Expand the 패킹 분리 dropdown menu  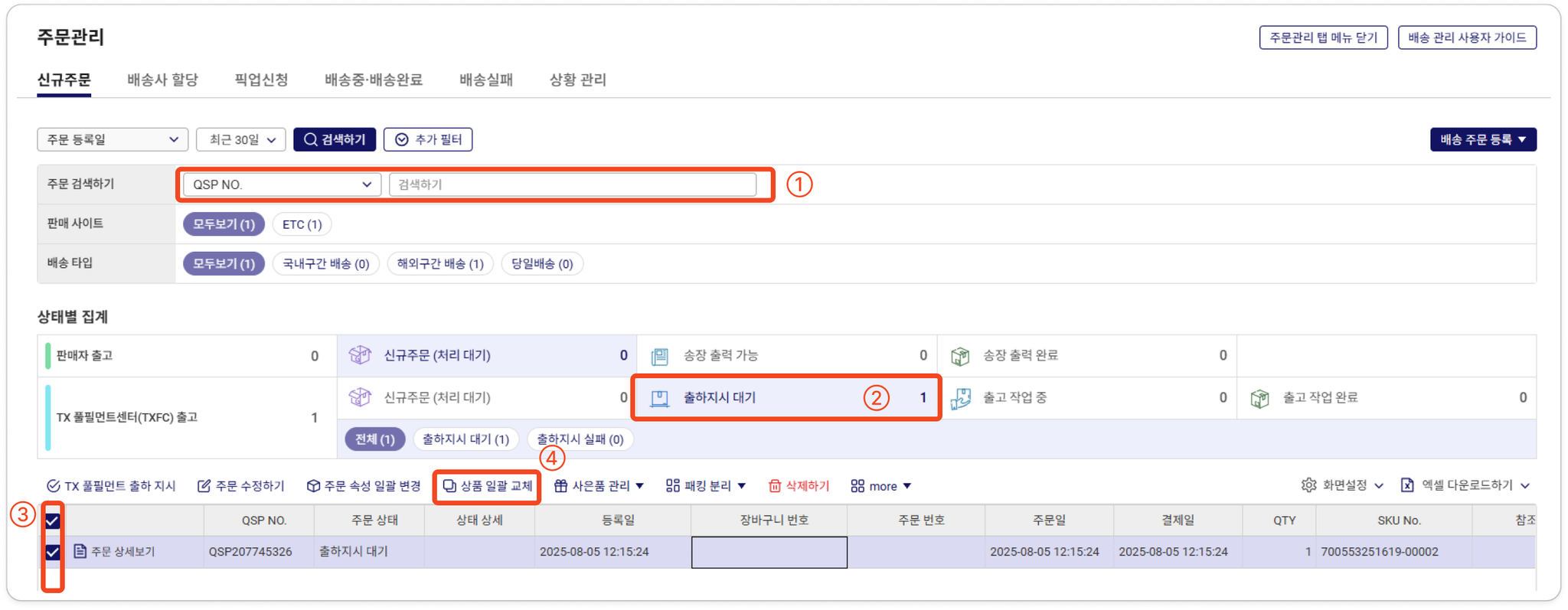(741, 486)
